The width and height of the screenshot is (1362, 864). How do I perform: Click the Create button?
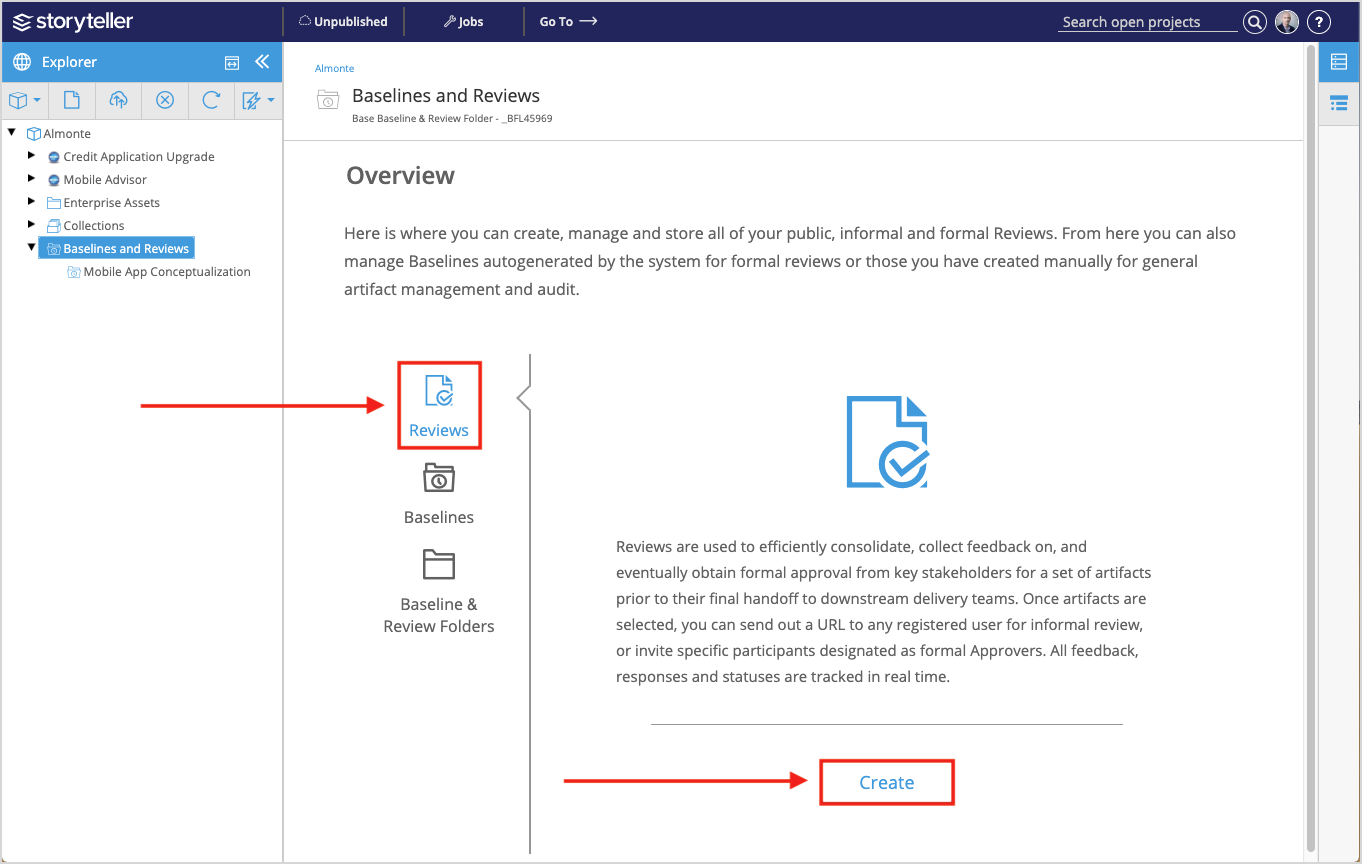tap(887, 782)
